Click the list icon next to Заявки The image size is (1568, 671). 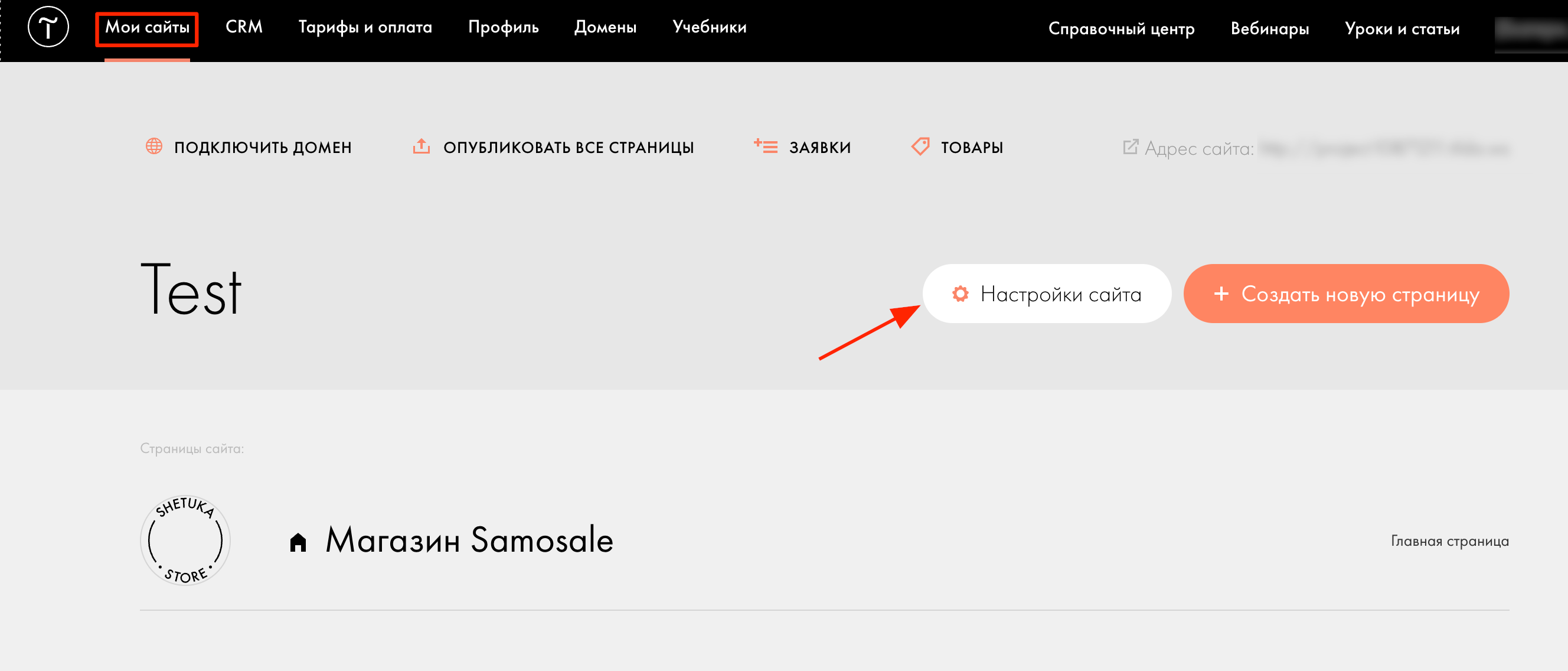click(x=765, y=146)
